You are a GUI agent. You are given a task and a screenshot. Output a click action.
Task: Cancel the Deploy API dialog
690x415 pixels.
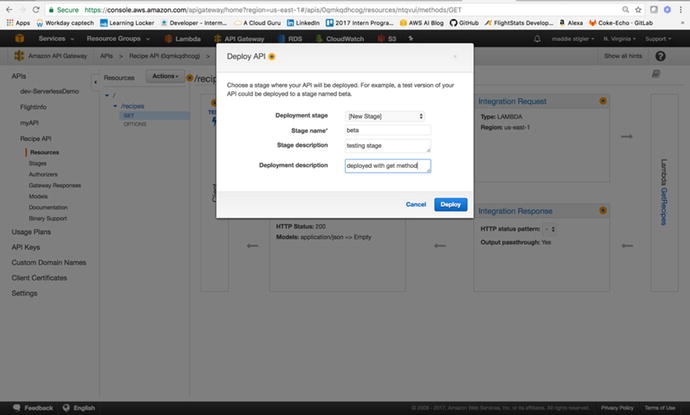point(416,204)
